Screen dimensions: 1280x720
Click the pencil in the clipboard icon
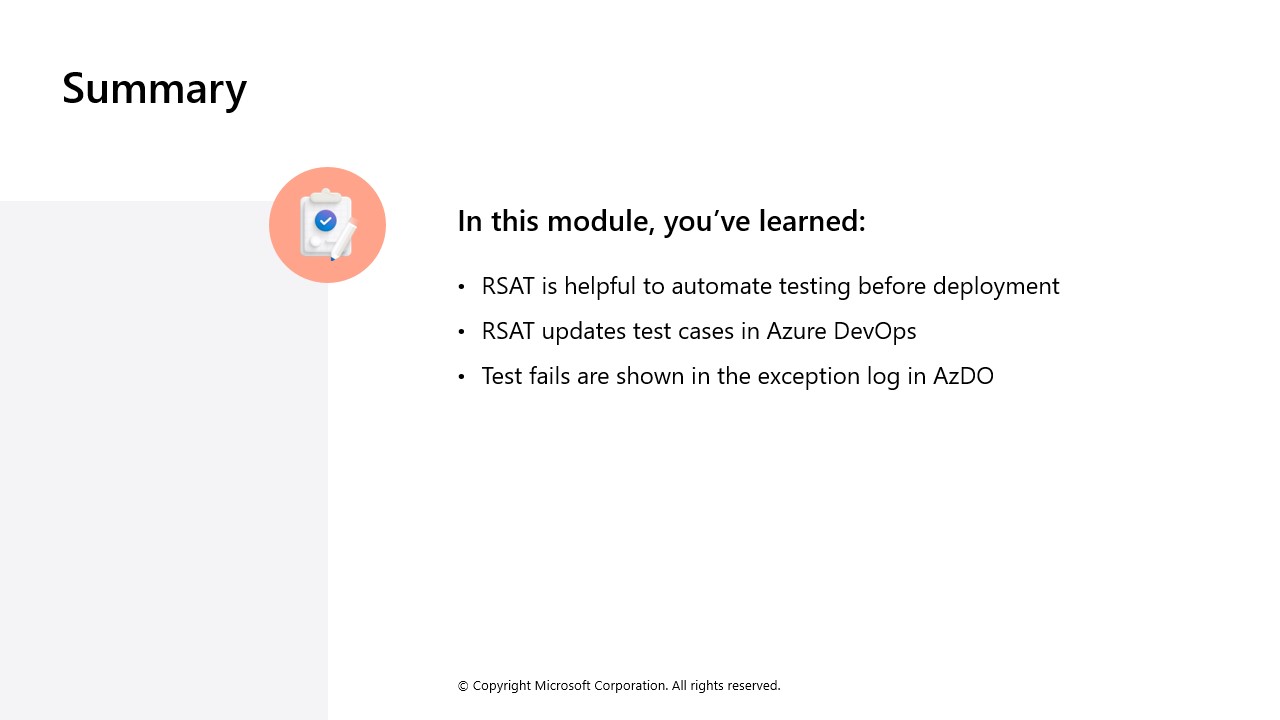(x=343, y=240)
